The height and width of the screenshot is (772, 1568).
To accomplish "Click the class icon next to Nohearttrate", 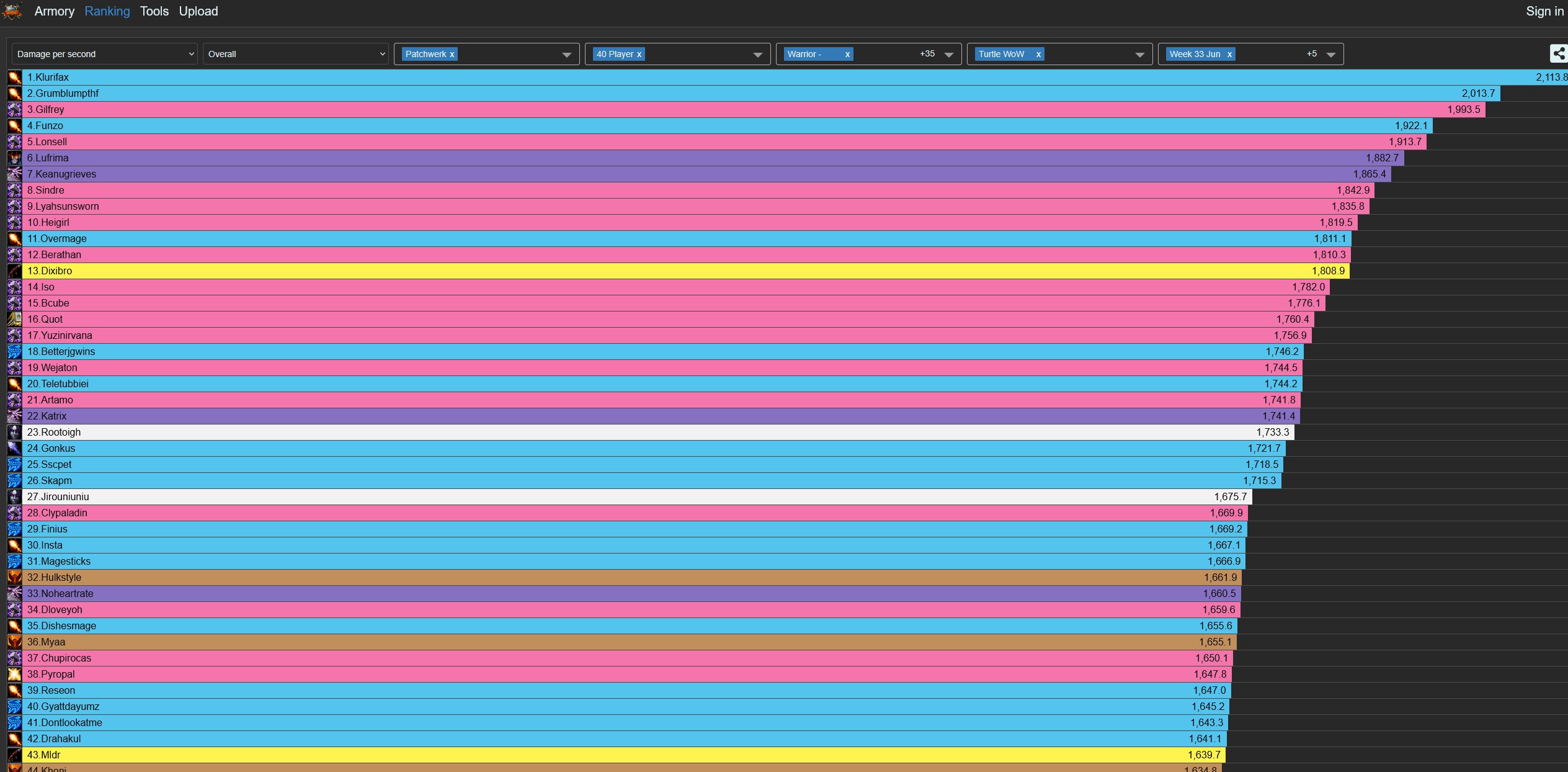I will click(14, 594).
